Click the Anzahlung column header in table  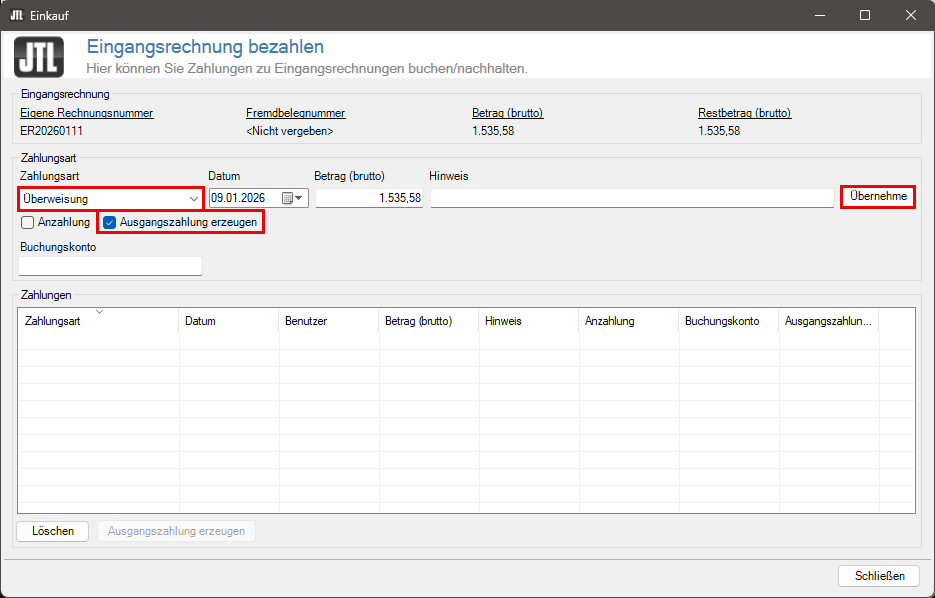point(628,321)
